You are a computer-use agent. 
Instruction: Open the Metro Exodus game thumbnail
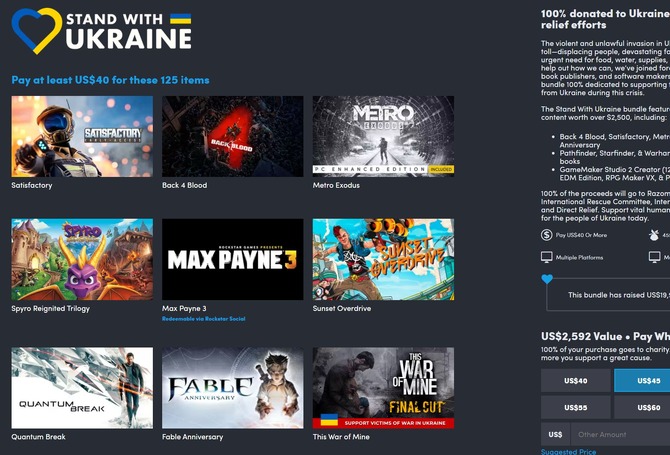click(x=383, y=136)
